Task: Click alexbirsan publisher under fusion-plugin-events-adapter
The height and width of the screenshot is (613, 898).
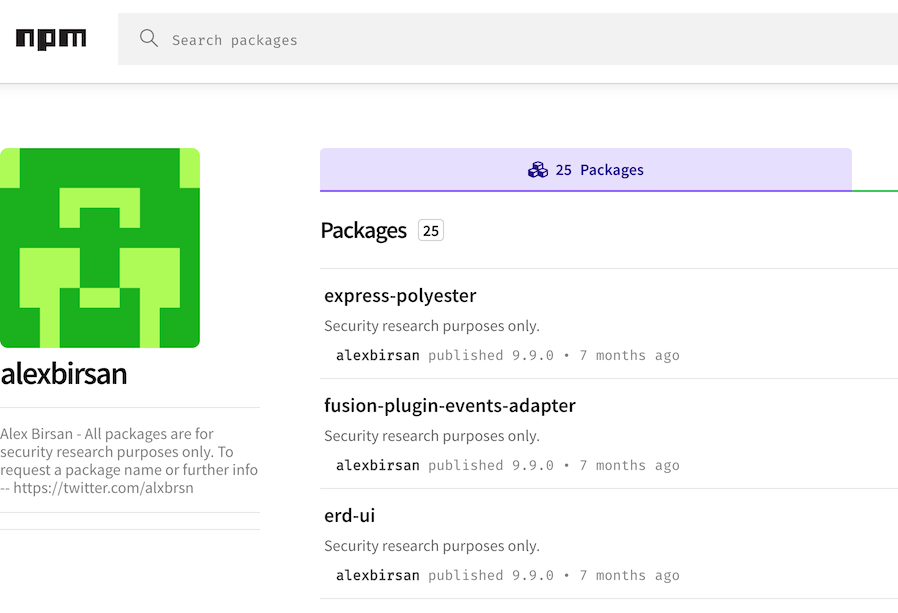Action: (x=377, y=465)
